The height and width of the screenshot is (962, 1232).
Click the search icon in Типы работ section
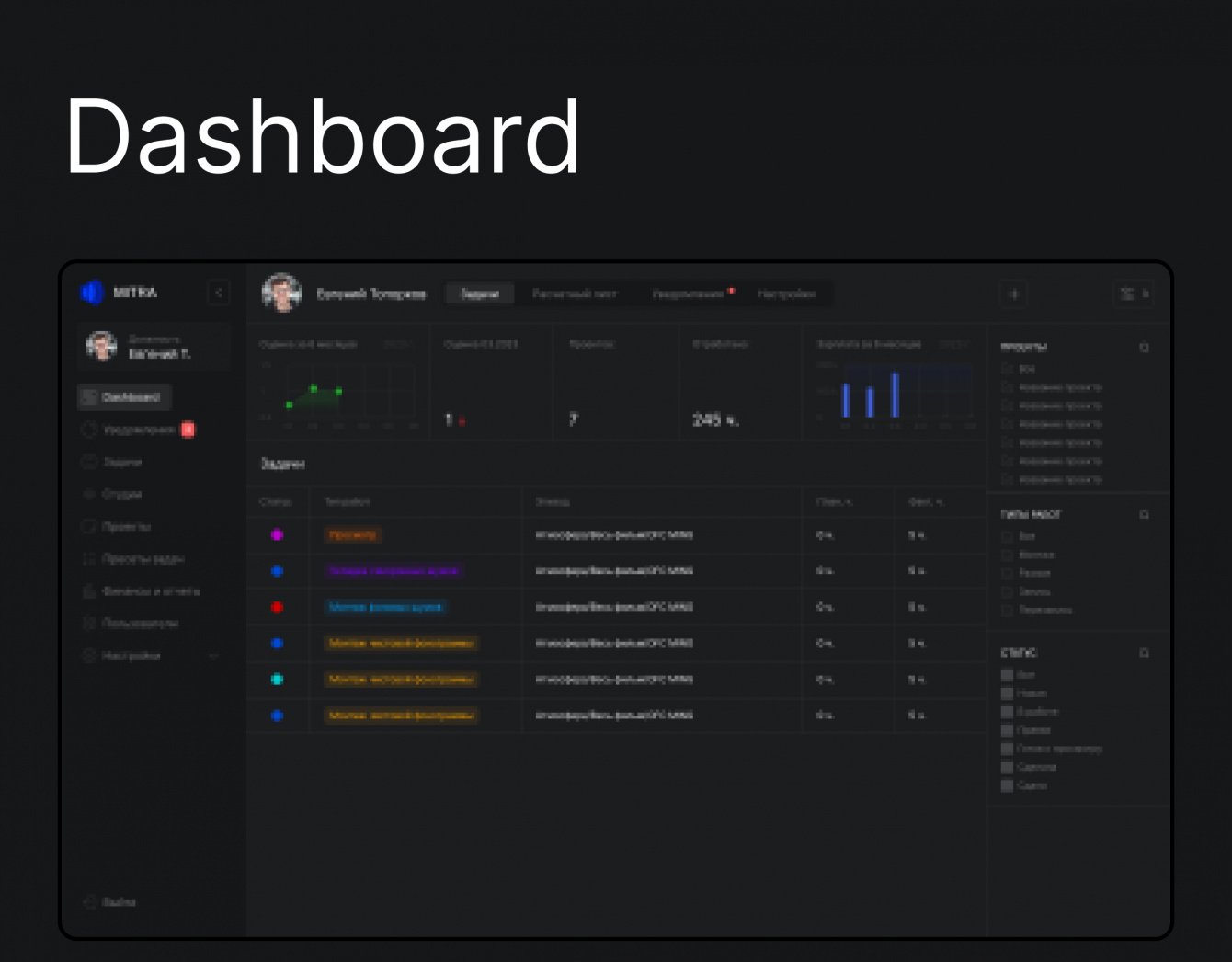click(x=1145, y=515)
